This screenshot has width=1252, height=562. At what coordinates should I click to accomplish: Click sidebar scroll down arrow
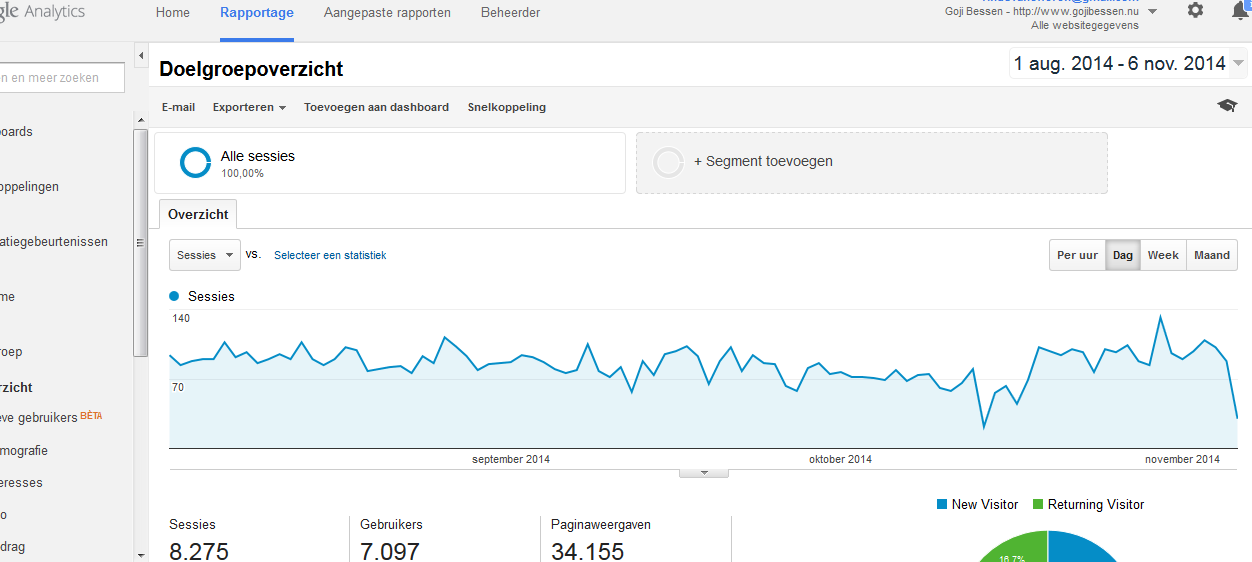(x=141, y=553)
